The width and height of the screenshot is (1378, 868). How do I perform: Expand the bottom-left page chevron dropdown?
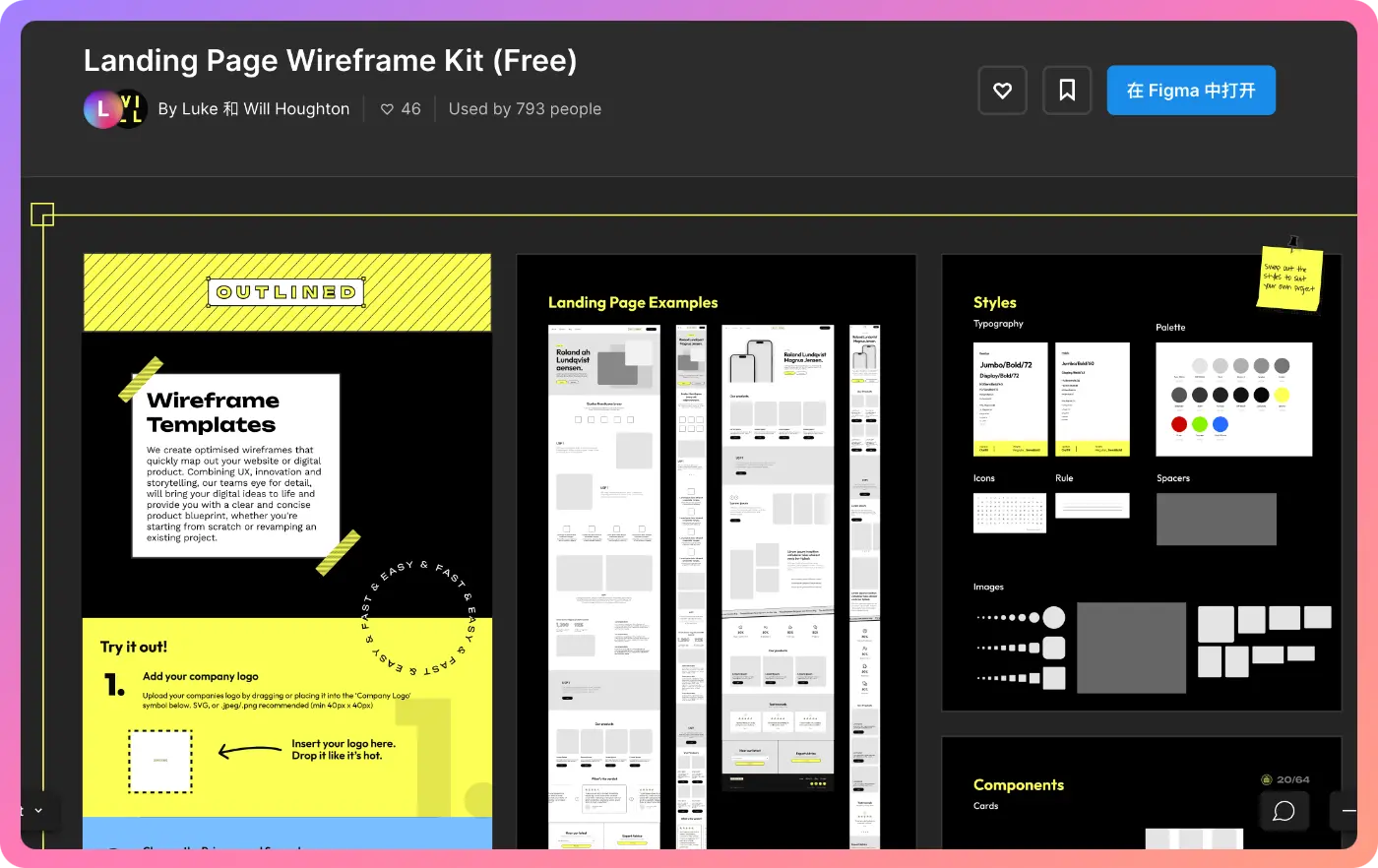tap(38, 811)
